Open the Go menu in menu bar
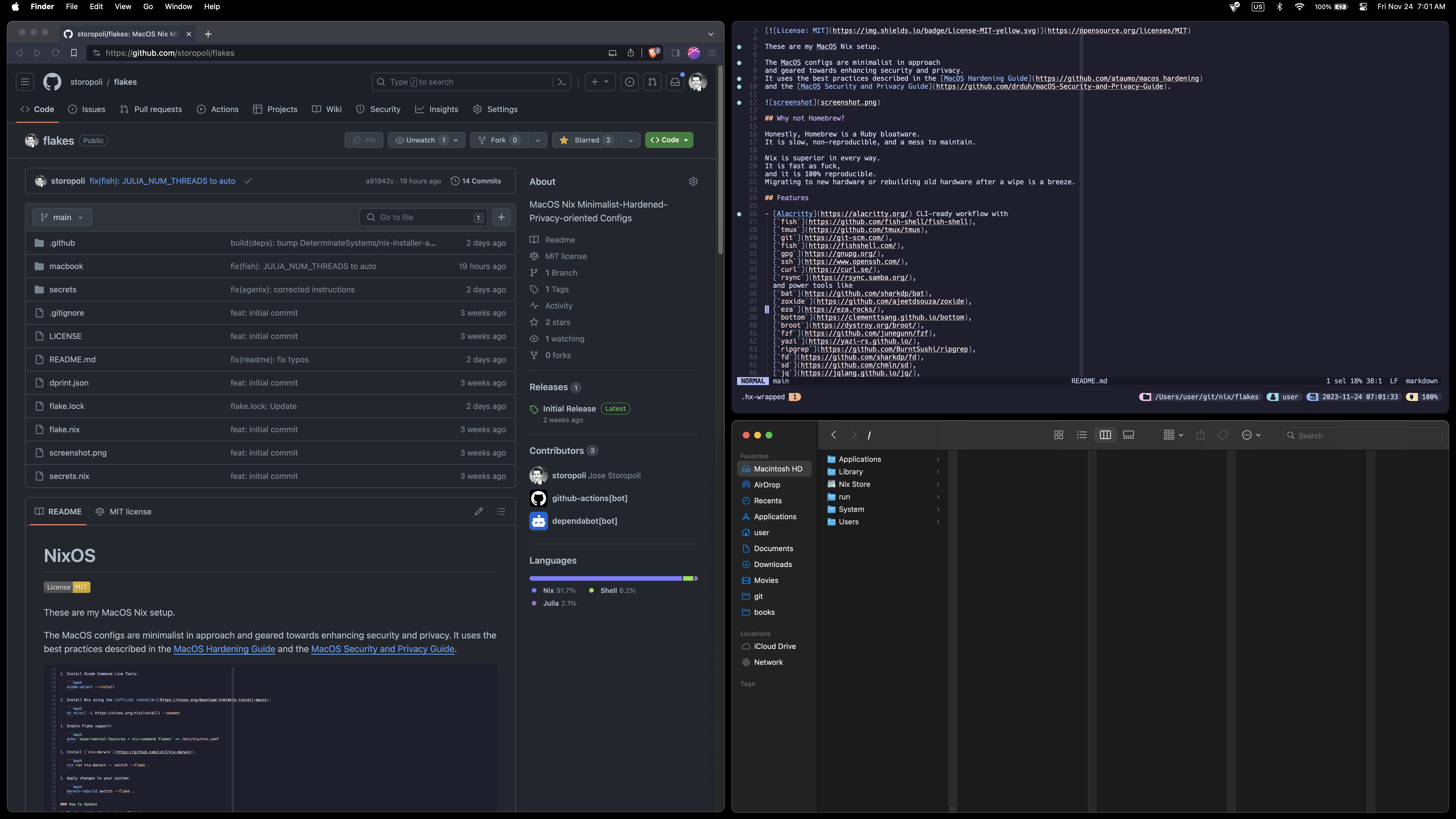This screenshot has width=1456, height=819. [148, 7]
